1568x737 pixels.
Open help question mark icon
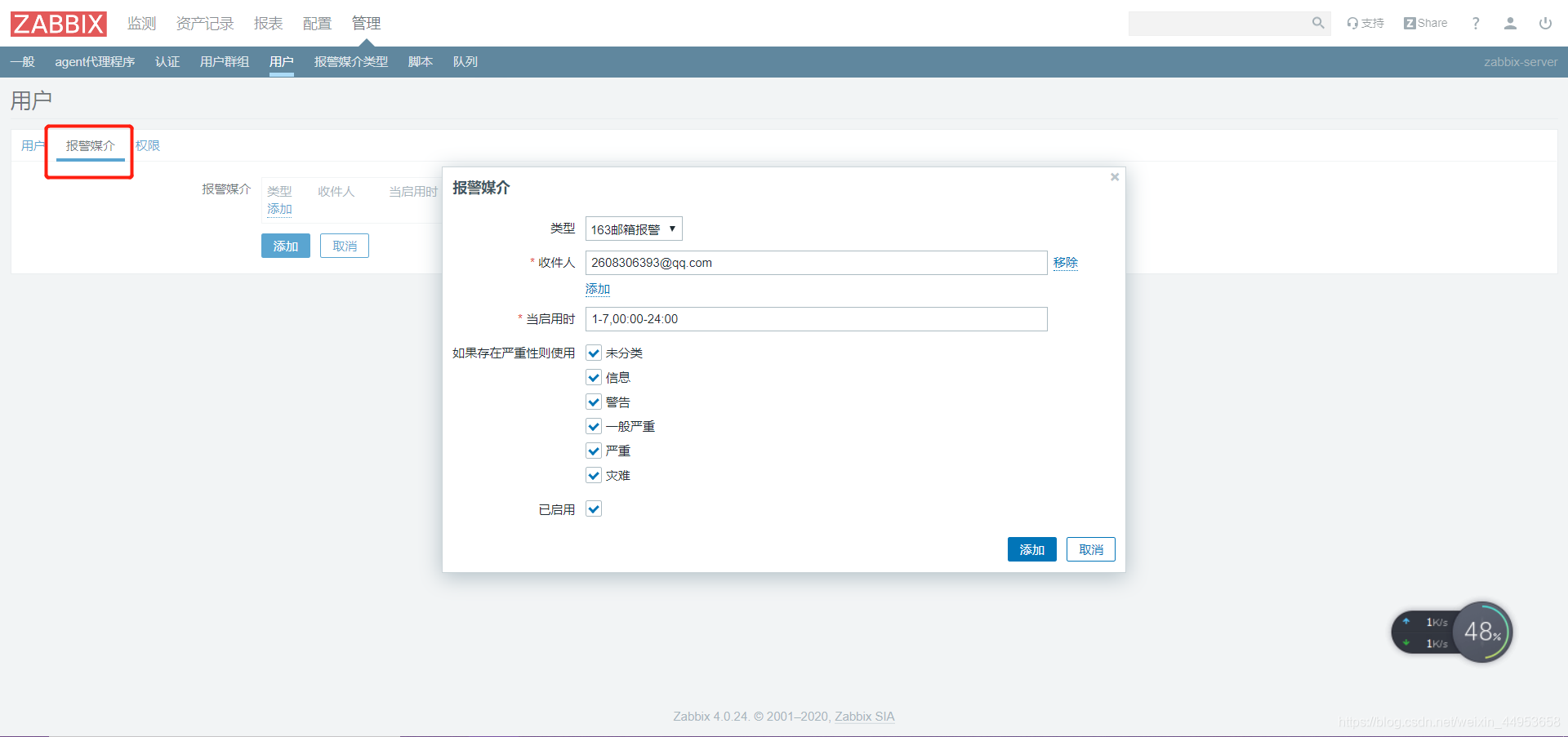[x=1475, y=23]
